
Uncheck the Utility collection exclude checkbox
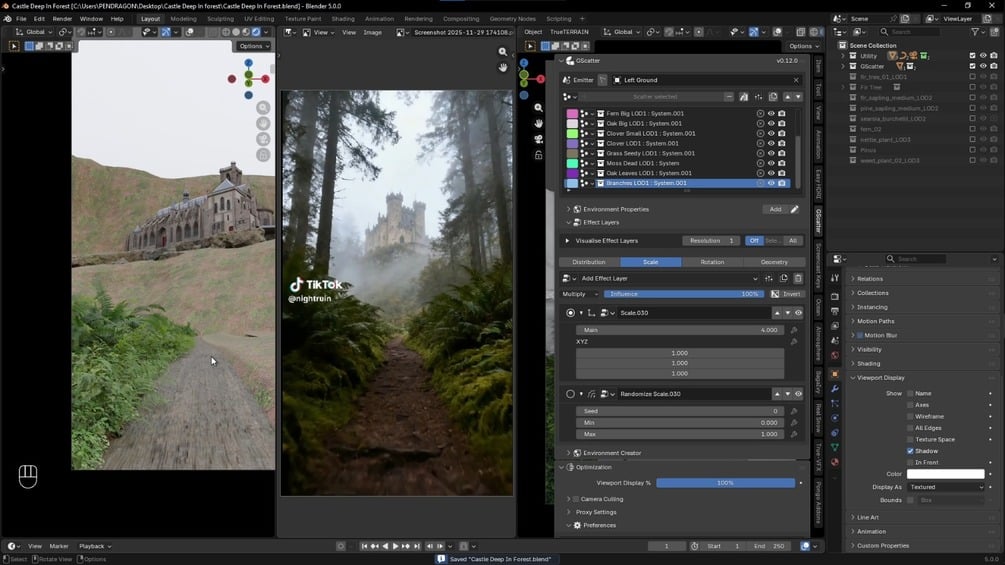[x=972, y=56]
